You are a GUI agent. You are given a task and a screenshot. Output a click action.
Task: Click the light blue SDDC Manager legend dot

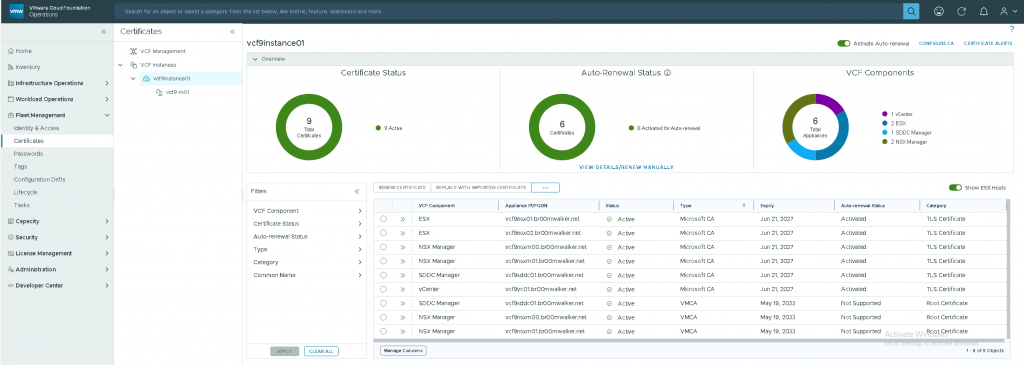click(x=884, y=133)
